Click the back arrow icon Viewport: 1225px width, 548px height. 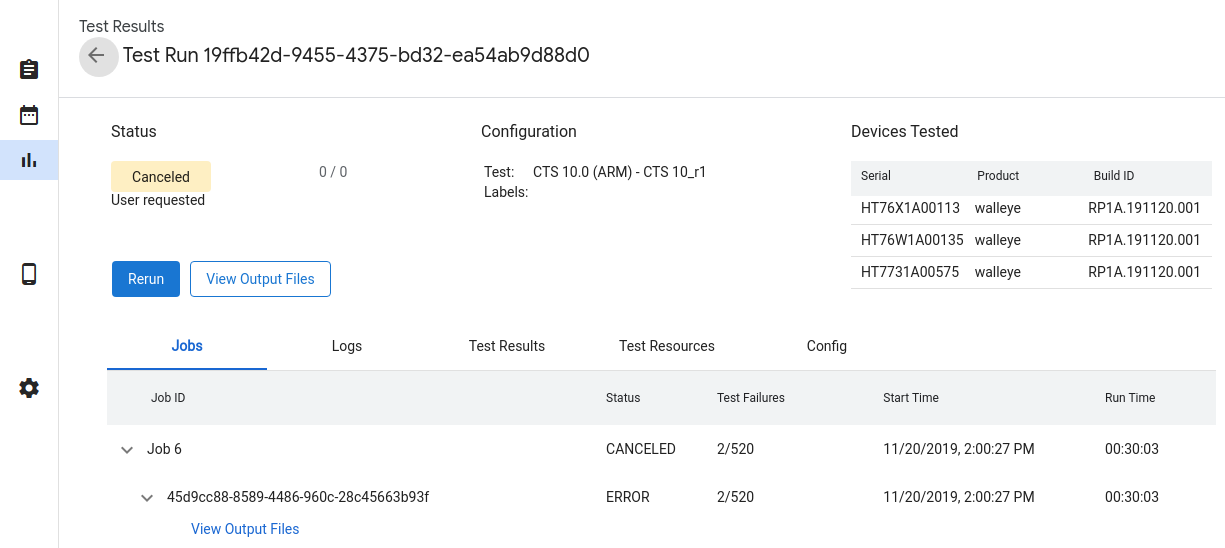click(97, 56)
